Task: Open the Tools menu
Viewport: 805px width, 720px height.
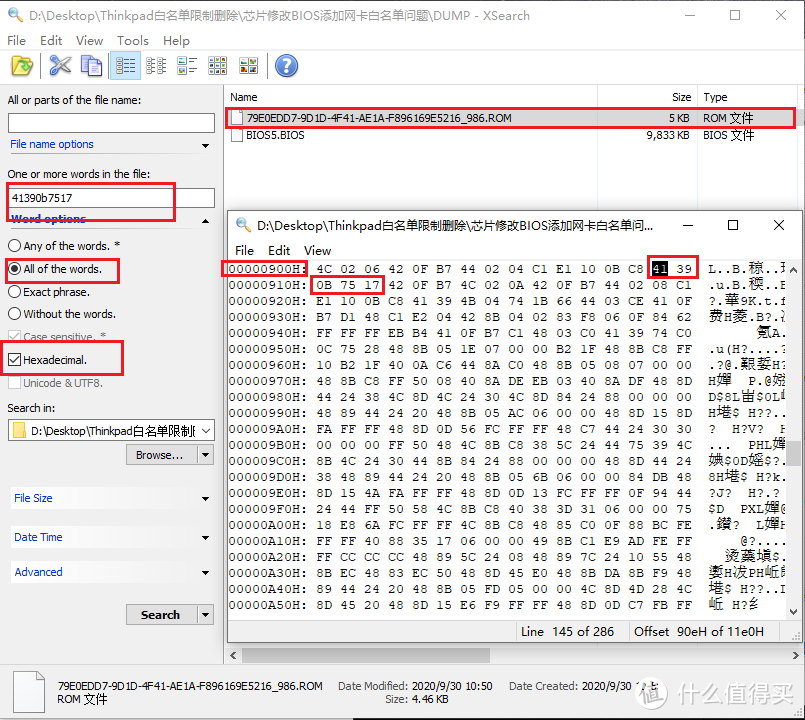Action: tap(132, 40)
